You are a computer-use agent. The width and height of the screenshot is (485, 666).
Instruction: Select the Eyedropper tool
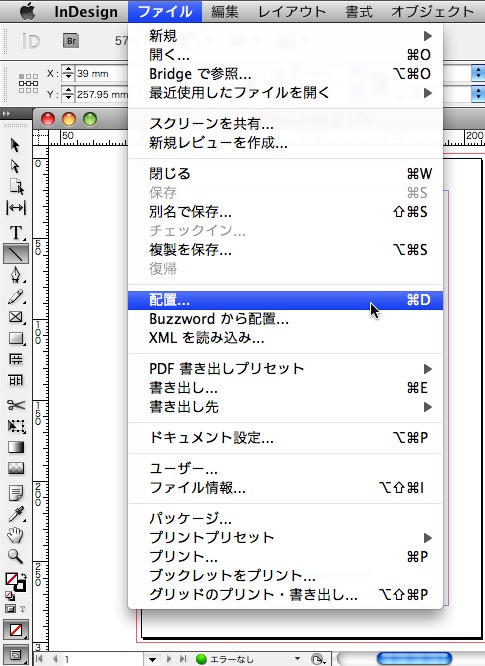tap(16, 514)
